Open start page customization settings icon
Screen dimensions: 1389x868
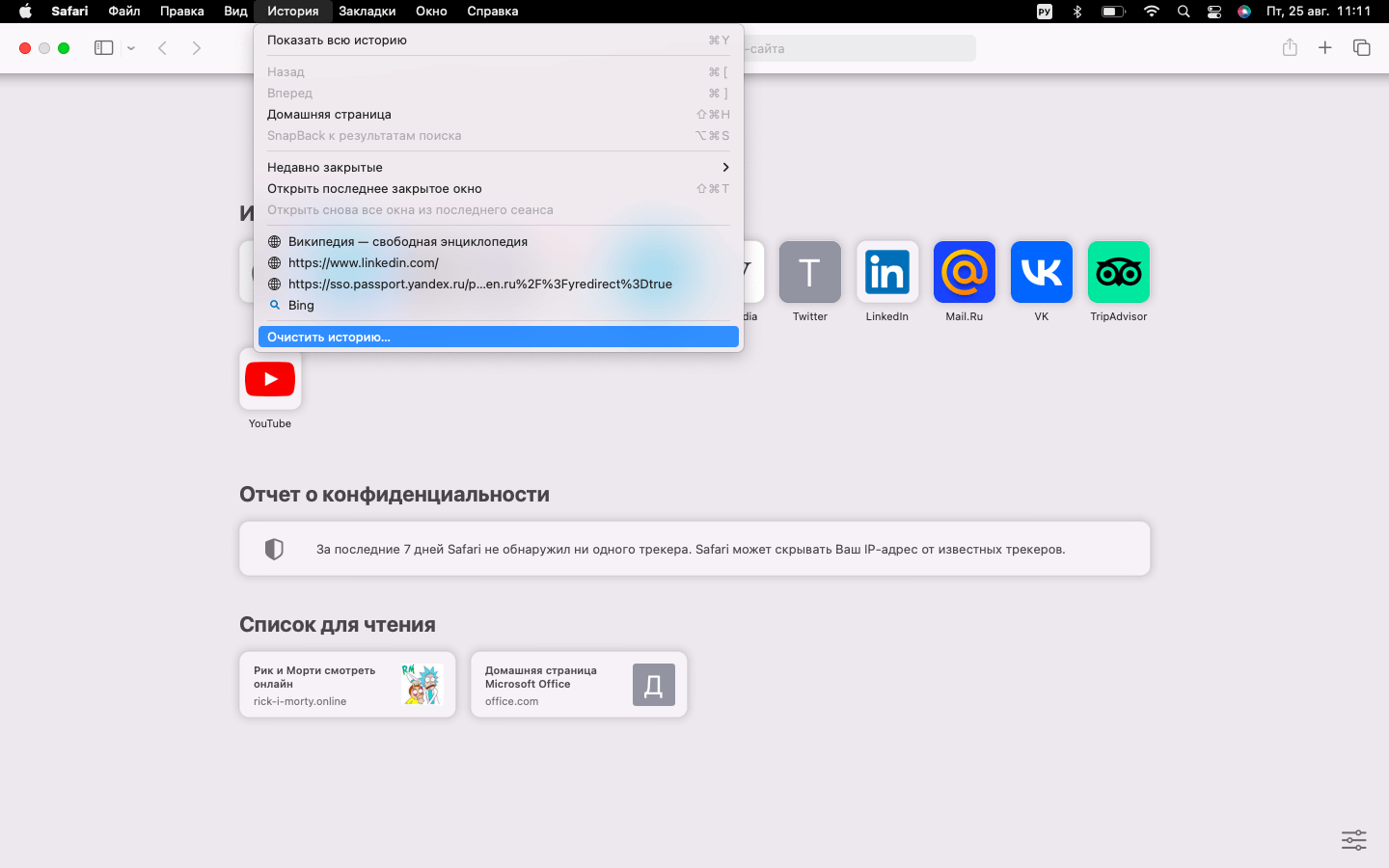point(1354,840)
